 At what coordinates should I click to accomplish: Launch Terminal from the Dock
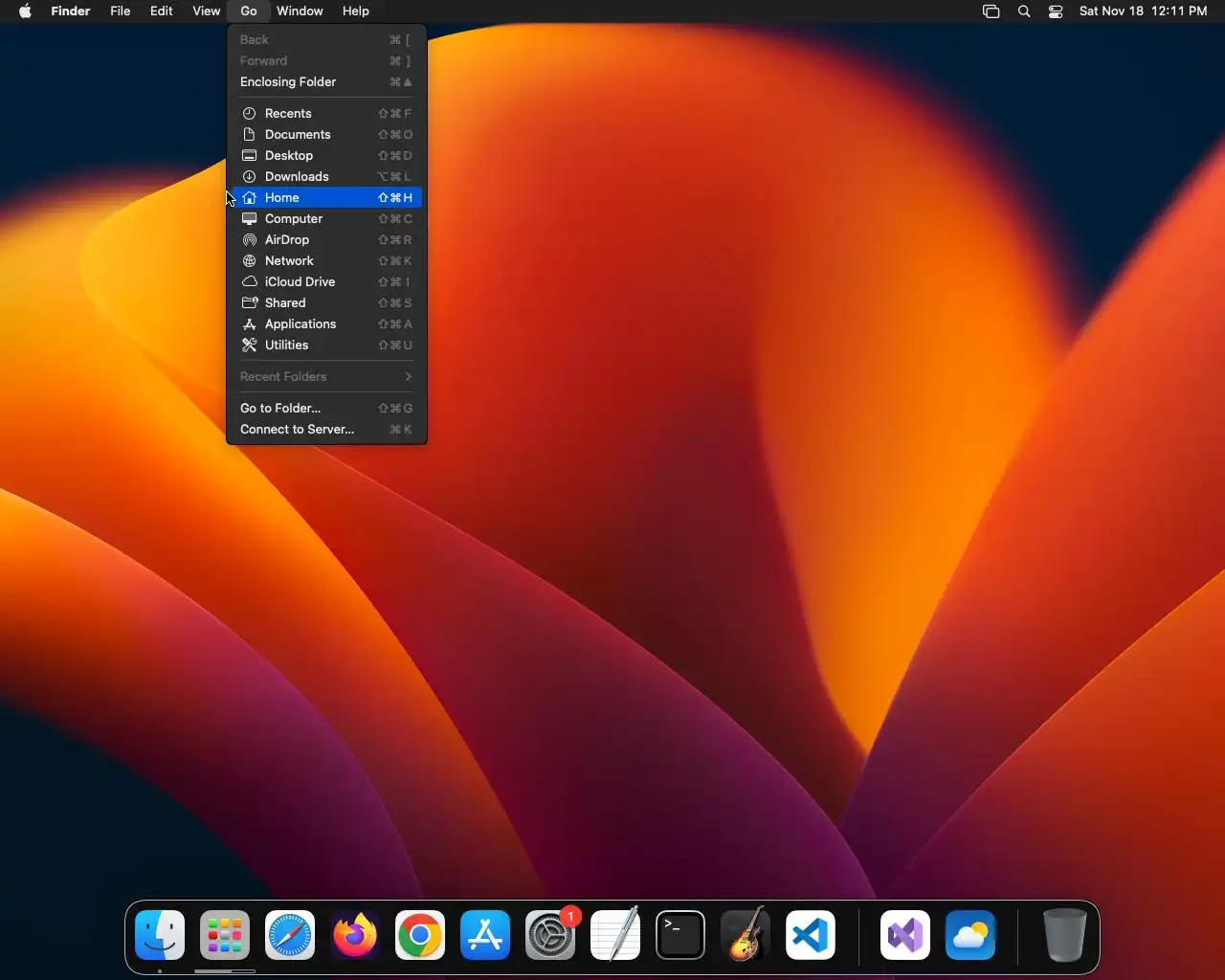[x=680, y=935]
